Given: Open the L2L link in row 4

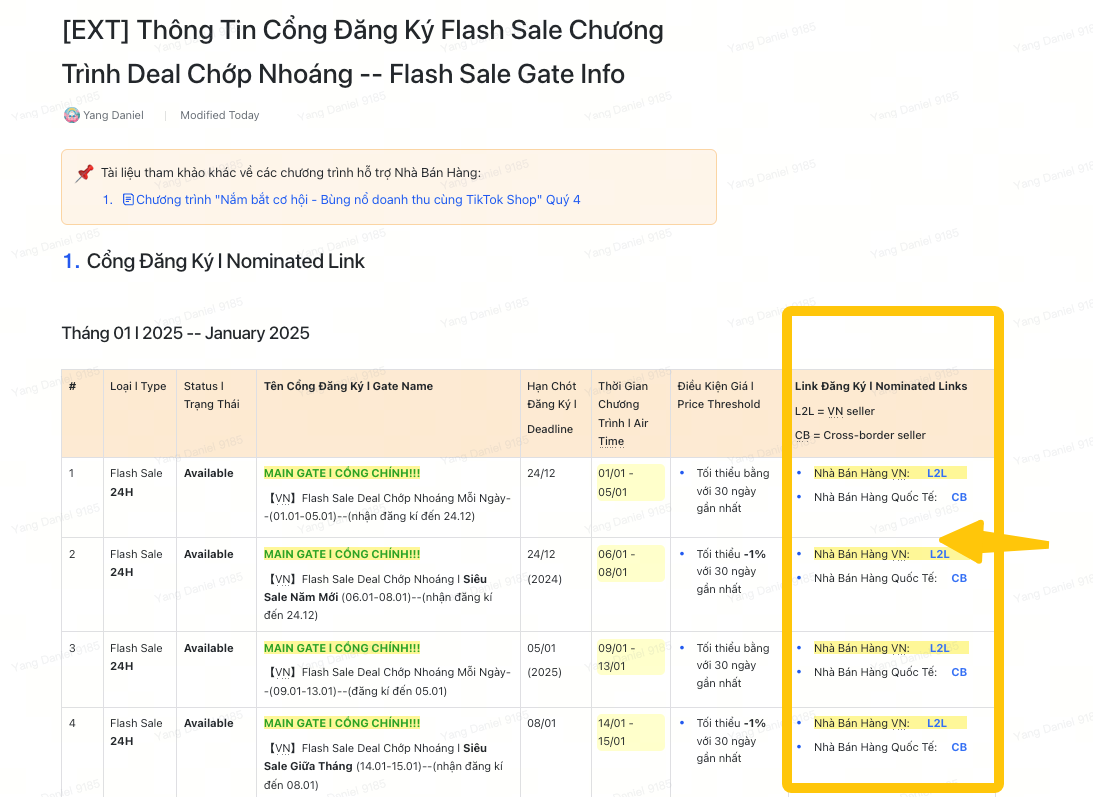Looking at the screenshot, I should [937, 723].
